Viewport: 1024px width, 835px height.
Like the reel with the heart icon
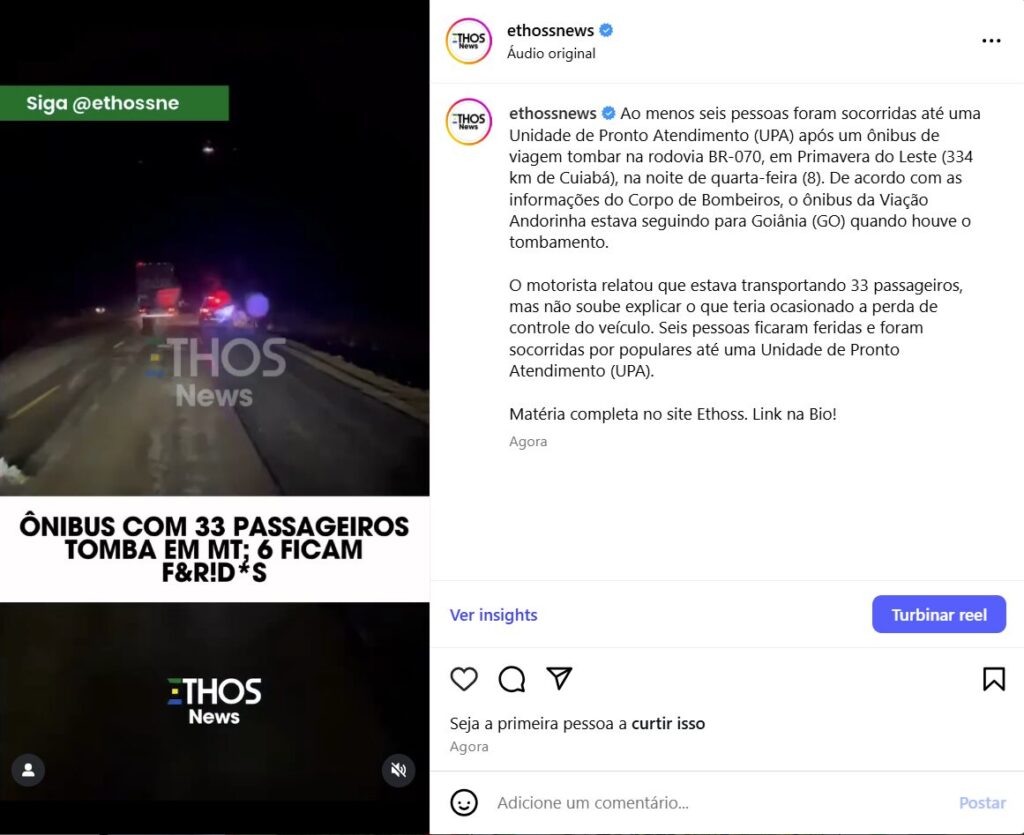click(x=464, y=679)
